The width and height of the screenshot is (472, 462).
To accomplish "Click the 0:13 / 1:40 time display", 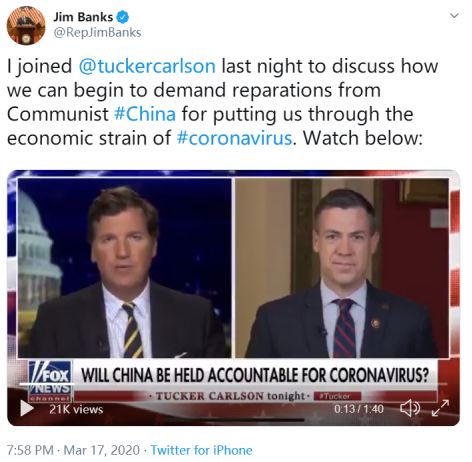I will [359, 409].
